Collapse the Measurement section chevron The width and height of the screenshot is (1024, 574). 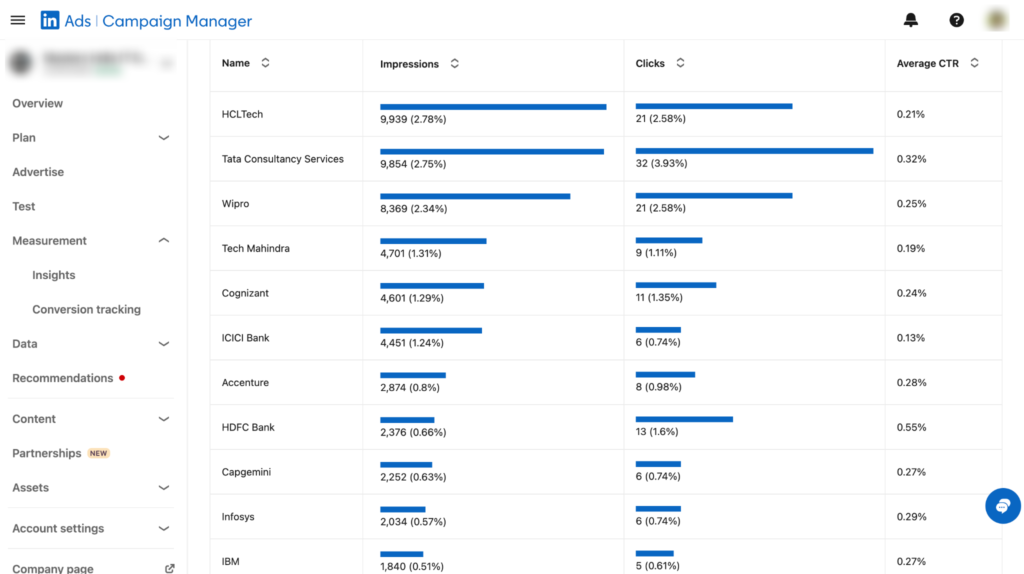(164, 240)
